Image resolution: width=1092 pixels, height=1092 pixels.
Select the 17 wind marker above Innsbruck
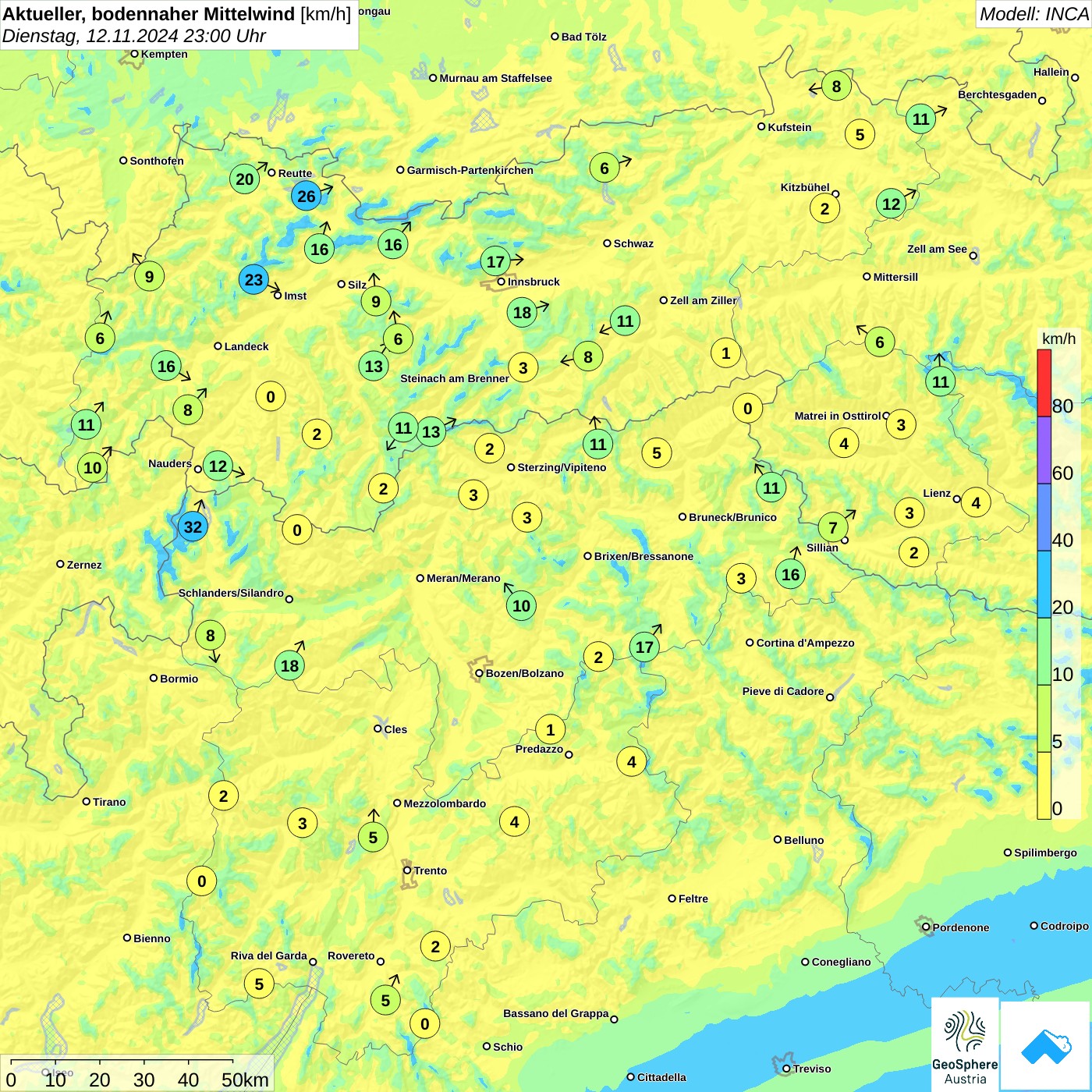point(496,261)
